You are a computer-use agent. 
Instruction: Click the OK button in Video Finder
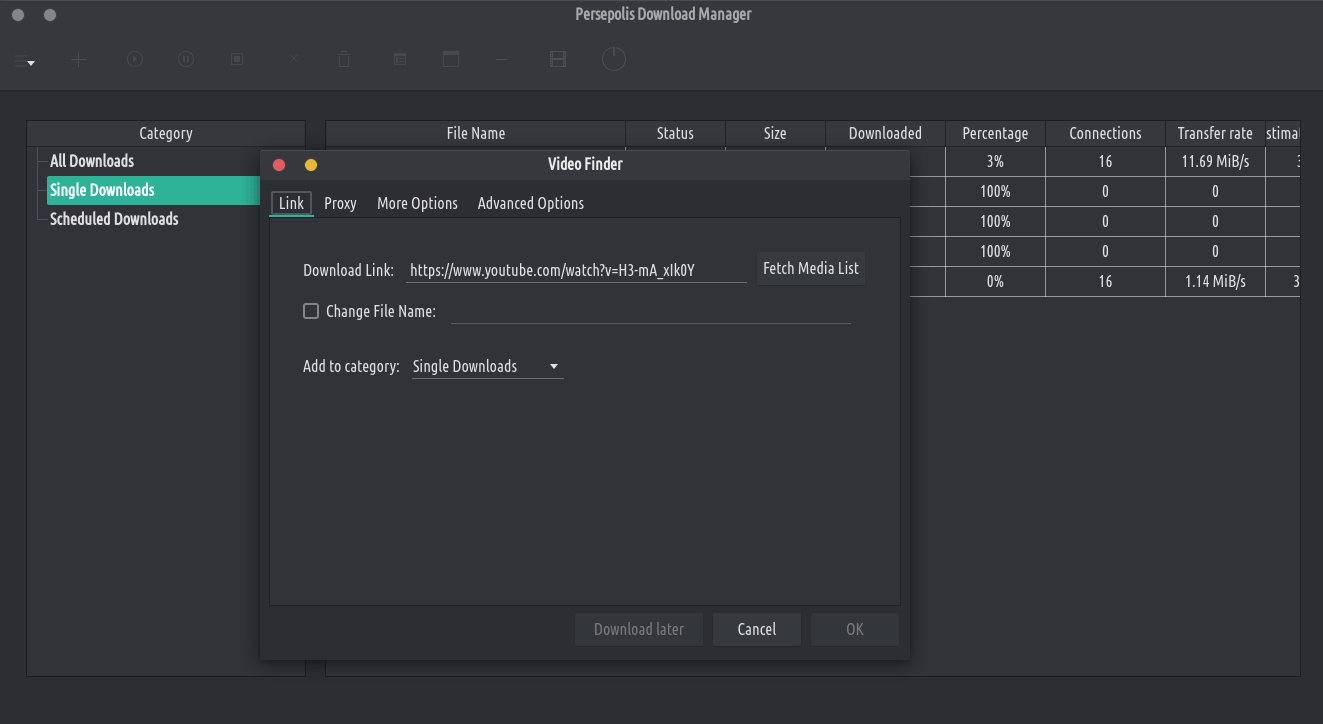[x=855, y=629]
